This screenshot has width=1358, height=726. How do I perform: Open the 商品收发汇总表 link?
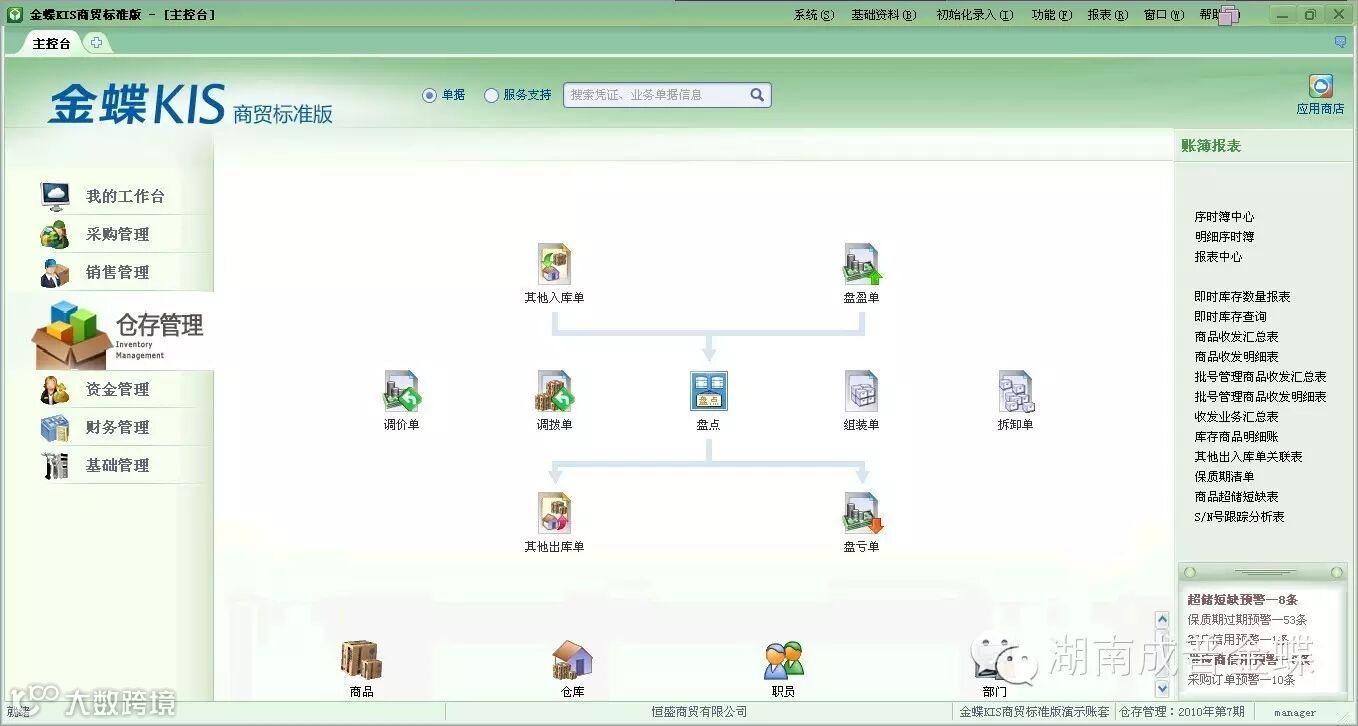[x=1236, y=337]
